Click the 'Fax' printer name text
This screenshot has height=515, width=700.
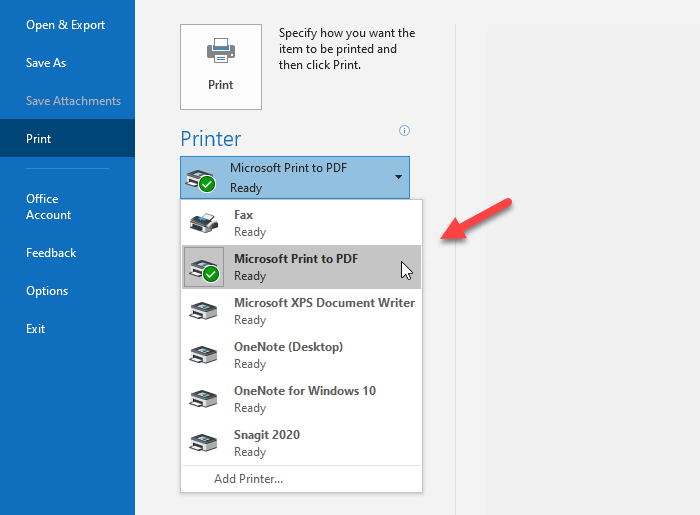pos(243,215)
